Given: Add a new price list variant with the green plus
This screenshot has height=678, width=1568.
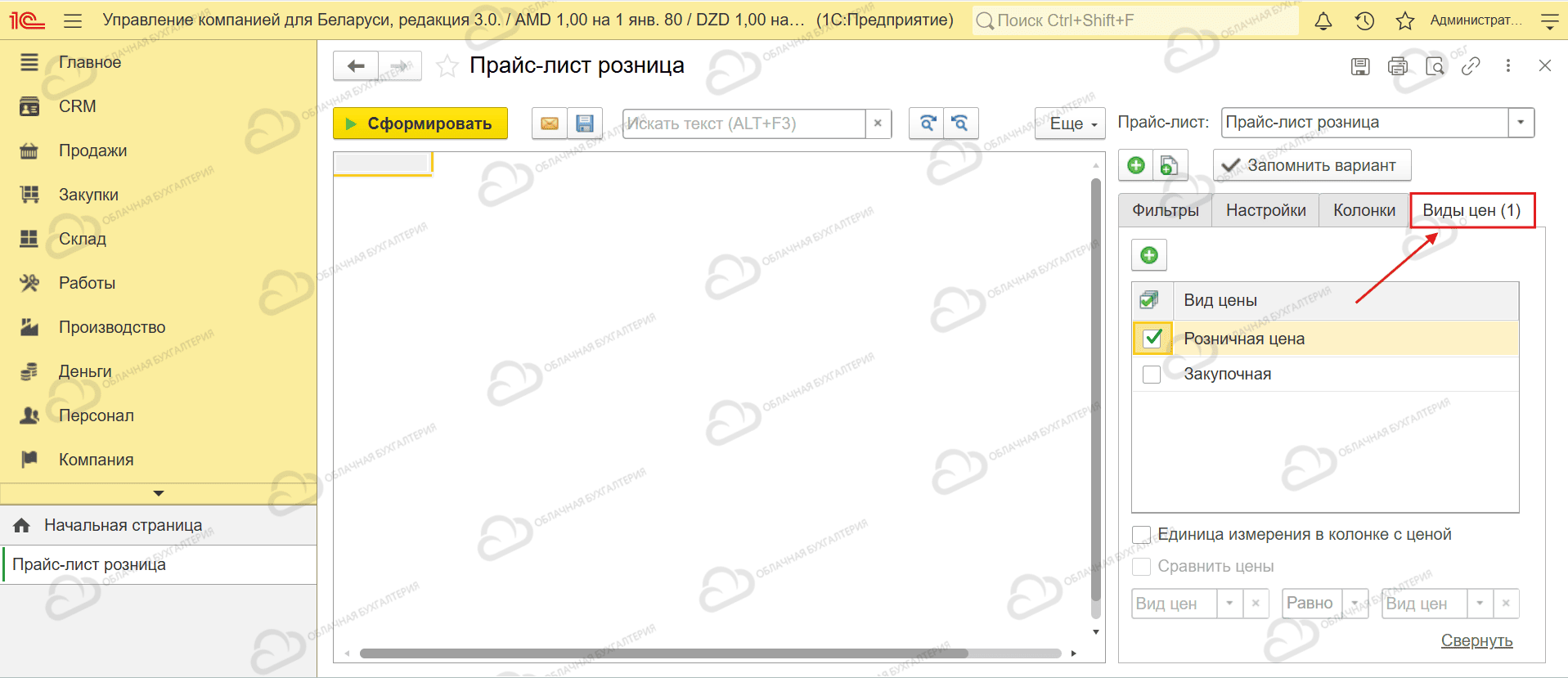Looking at the screenshot, I should (1136, 165).
